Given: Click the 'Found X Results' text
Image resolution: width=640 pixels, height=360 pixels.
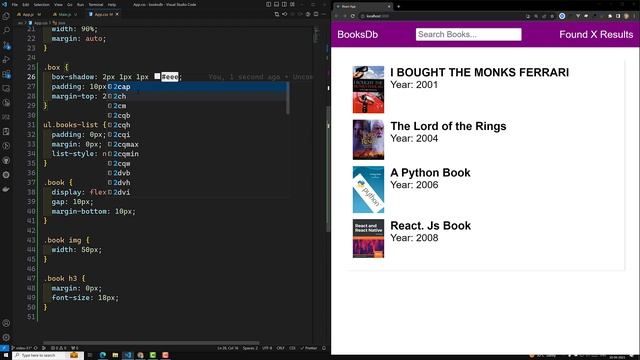Looking at the screenshot, I should point(596,35).
